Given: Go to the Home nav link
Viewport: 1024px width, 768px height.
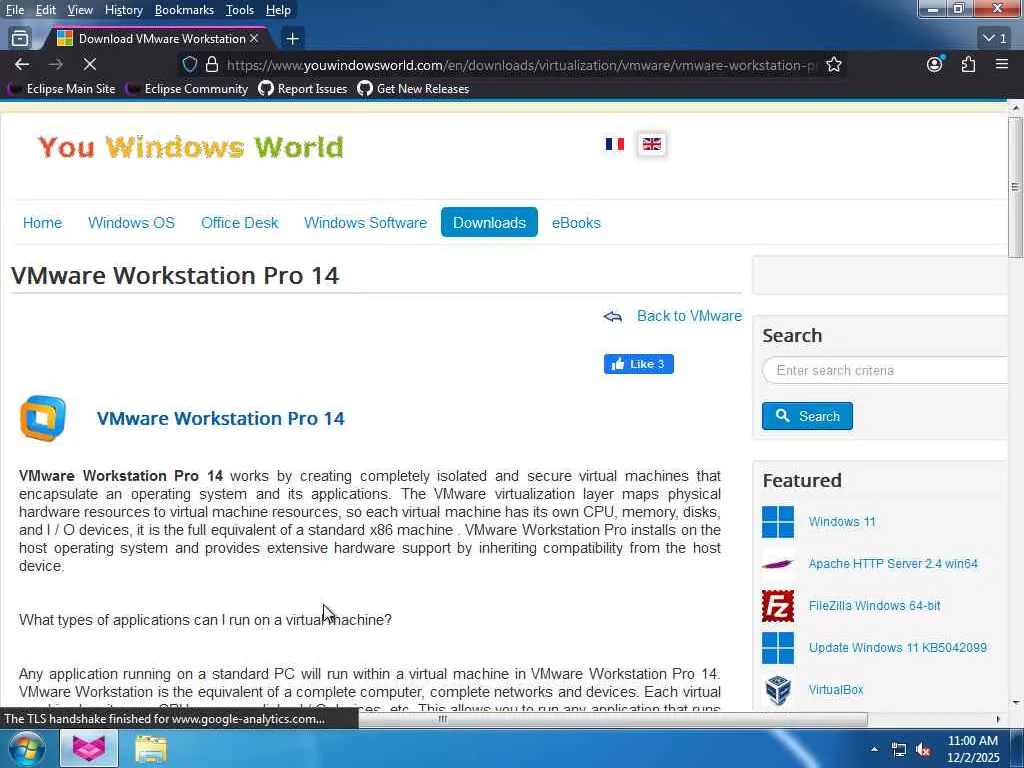Looking at the screenshot, I should tap(42, 223).
